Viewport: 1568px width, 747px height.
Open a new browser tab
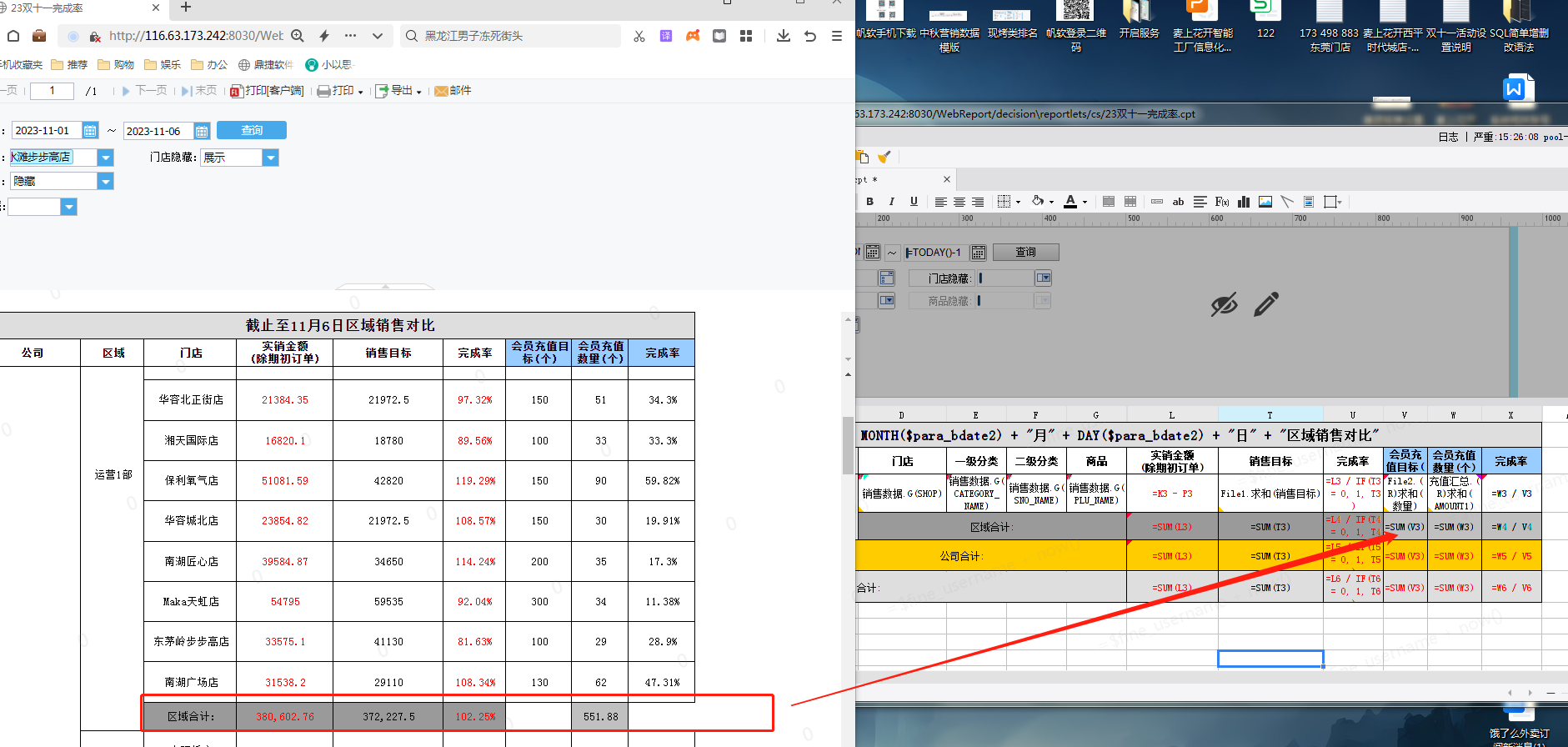(186, 8)
